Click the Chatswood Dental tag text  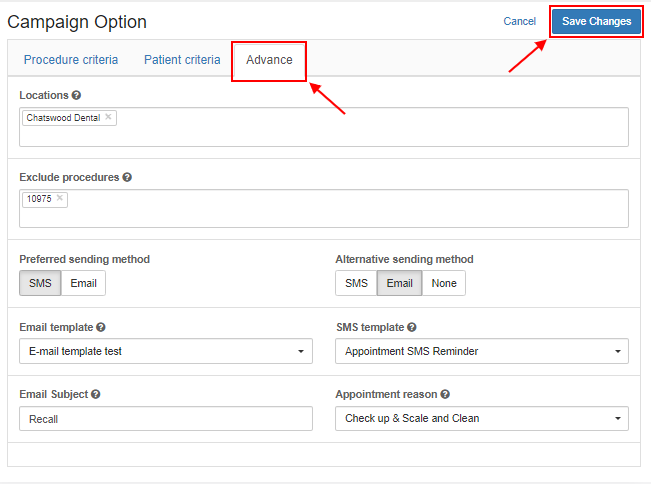(64, 118)
